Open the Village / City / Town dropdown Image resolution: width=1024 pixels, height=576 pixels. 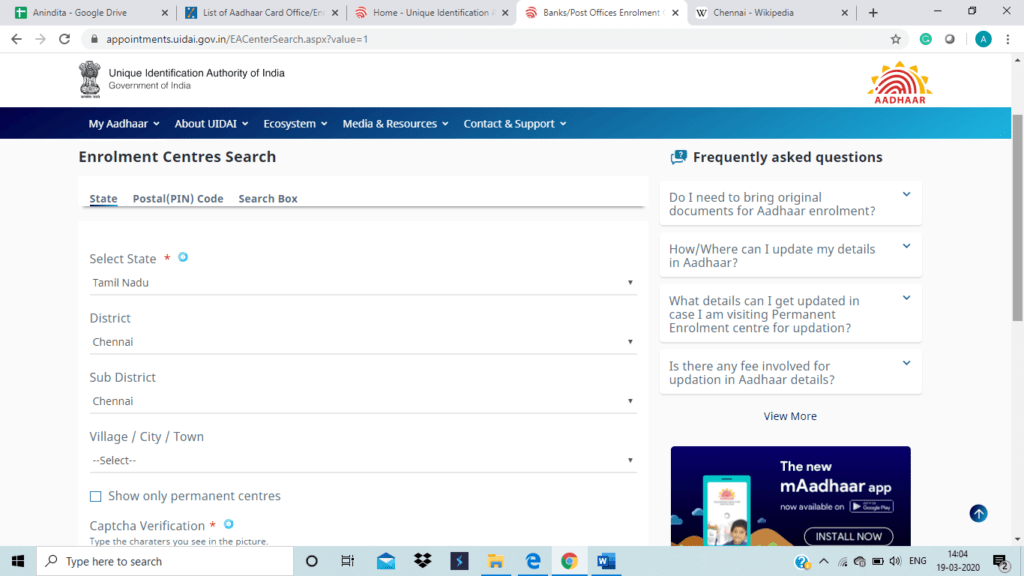point(362,460)
